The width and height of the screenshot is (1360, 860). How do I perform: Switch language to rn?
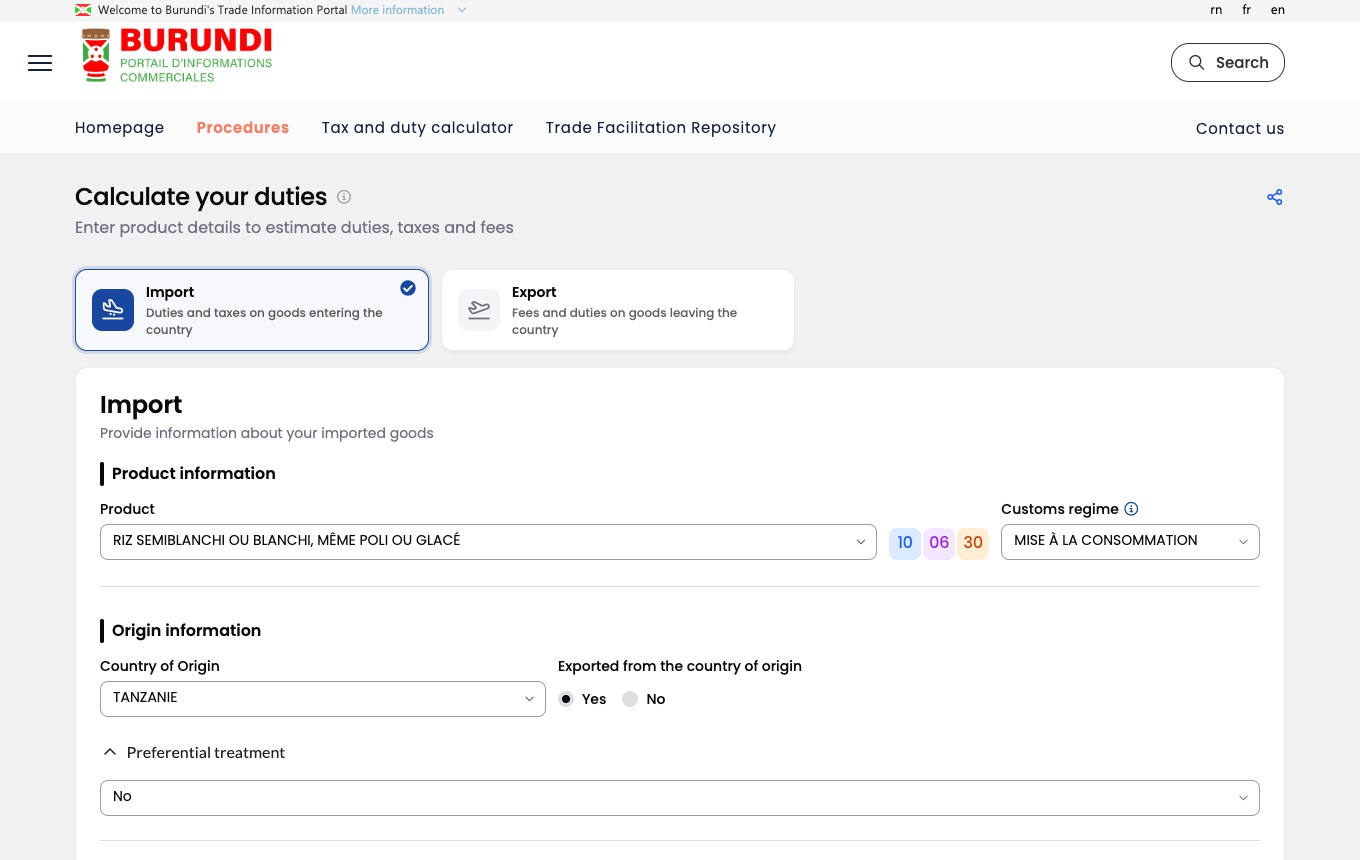pyautogui.click(x=1216, y=10)
